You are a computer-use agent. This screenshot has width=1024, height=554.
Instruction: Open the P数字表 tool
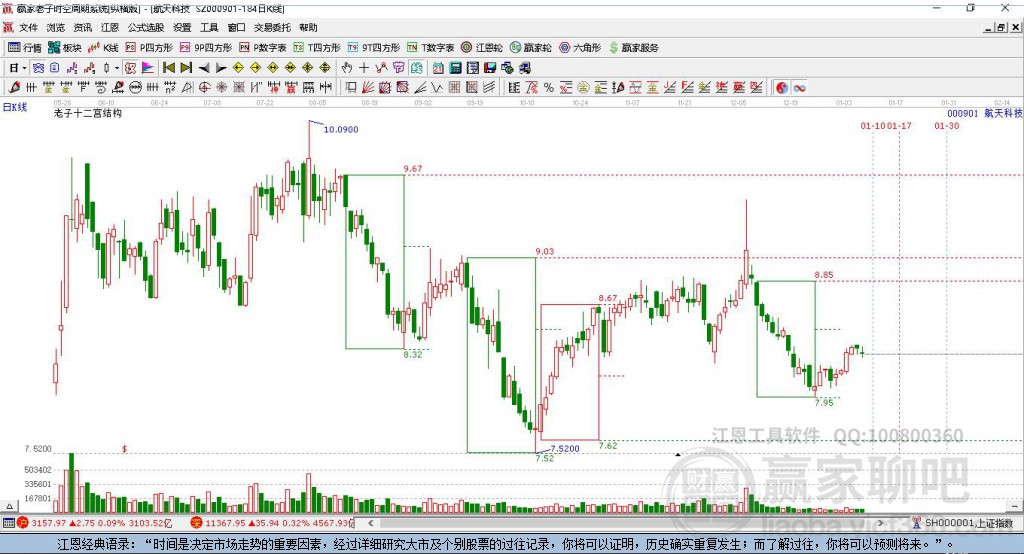tap(263, 48)
